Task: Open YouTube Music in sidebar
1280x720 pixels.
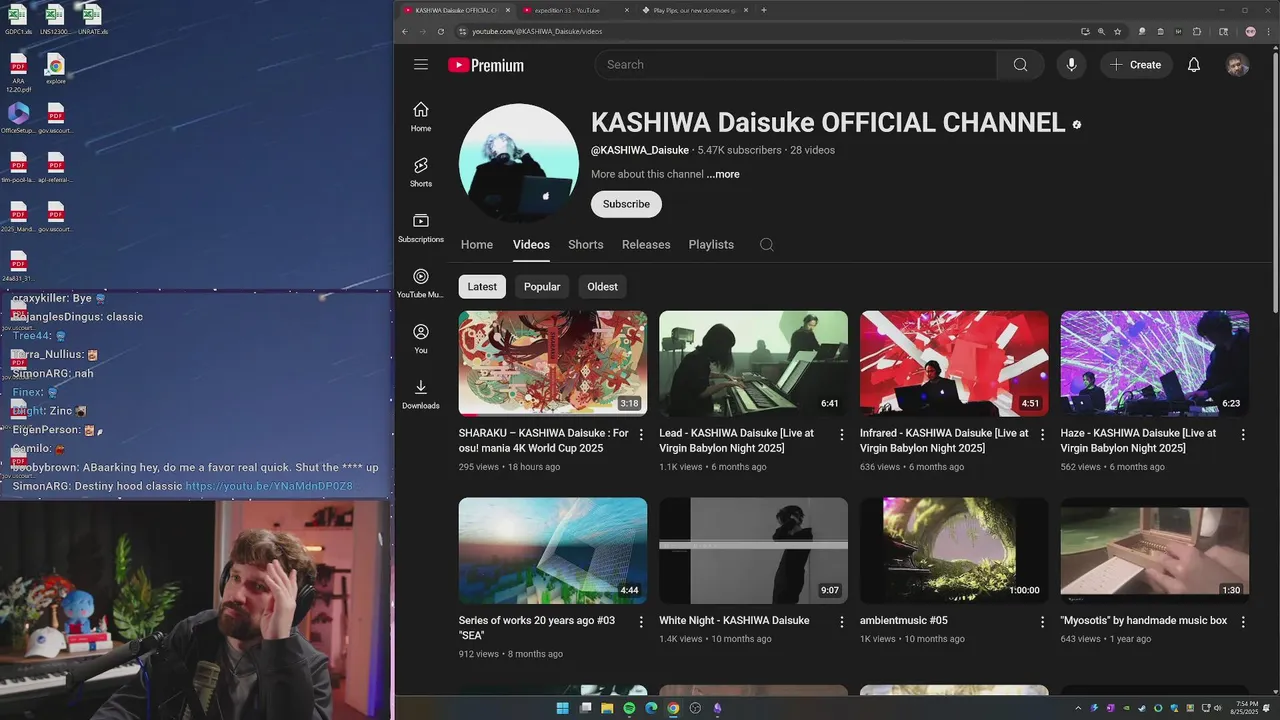Action: click(x=421, y=283)
